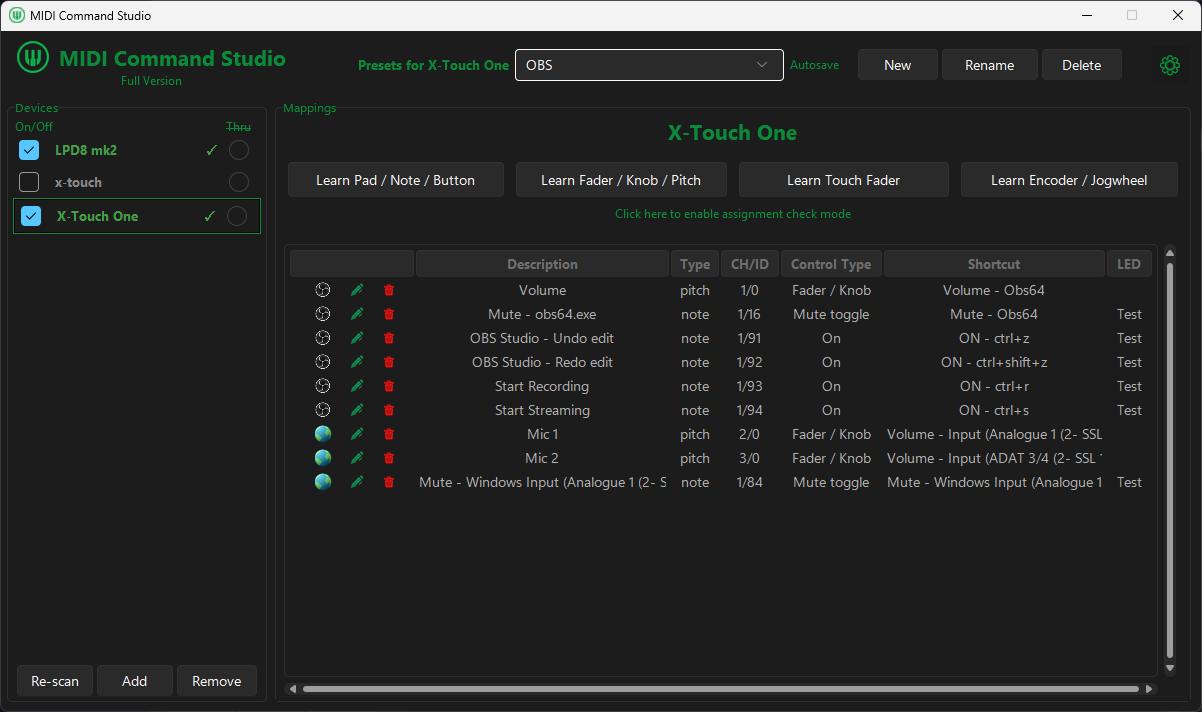1202x712 pixels.
Task: Click the dial icon on Volume row
Action: point(322,290)
